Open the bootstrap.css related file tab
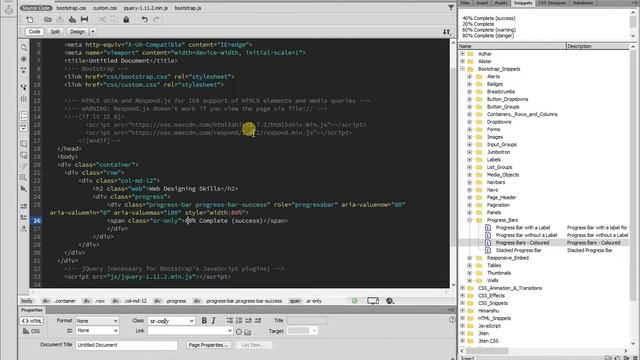 pyautogui.click(x=71, y=8)
